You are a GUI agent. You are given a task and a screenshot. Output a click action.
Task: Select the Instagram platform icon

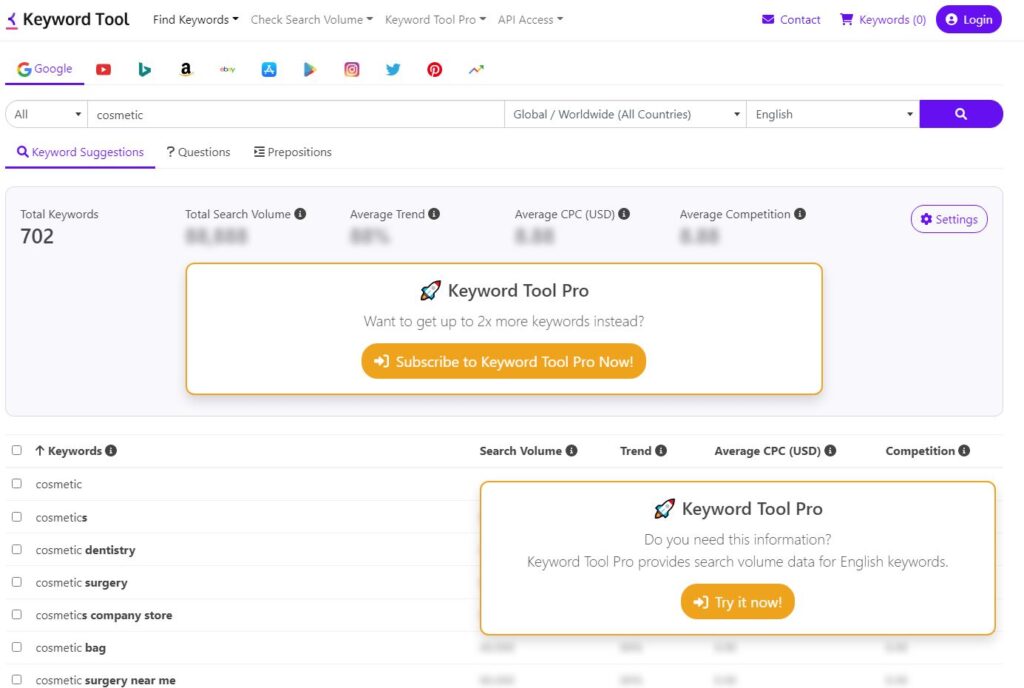[x=352, y=70]
